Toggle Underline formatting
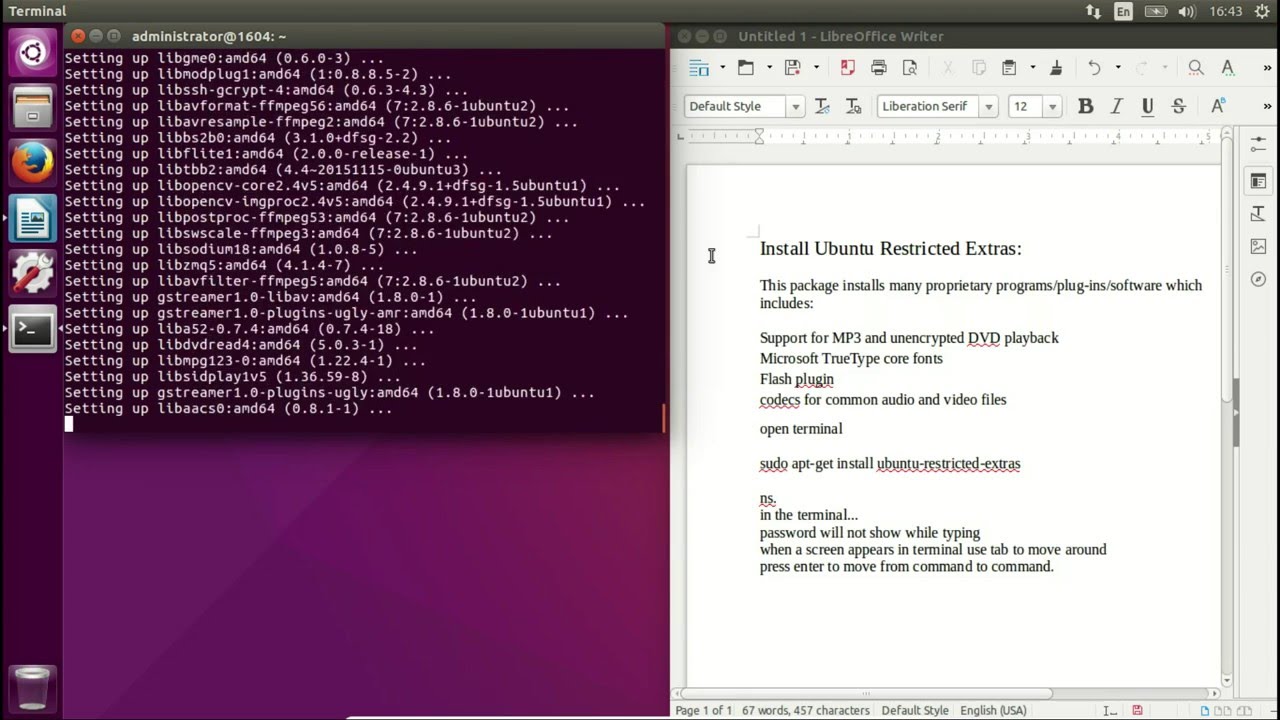Image resolution: width=1280 pixels, height=720 pixels. pyautogui.click(x=1147, y=106)
